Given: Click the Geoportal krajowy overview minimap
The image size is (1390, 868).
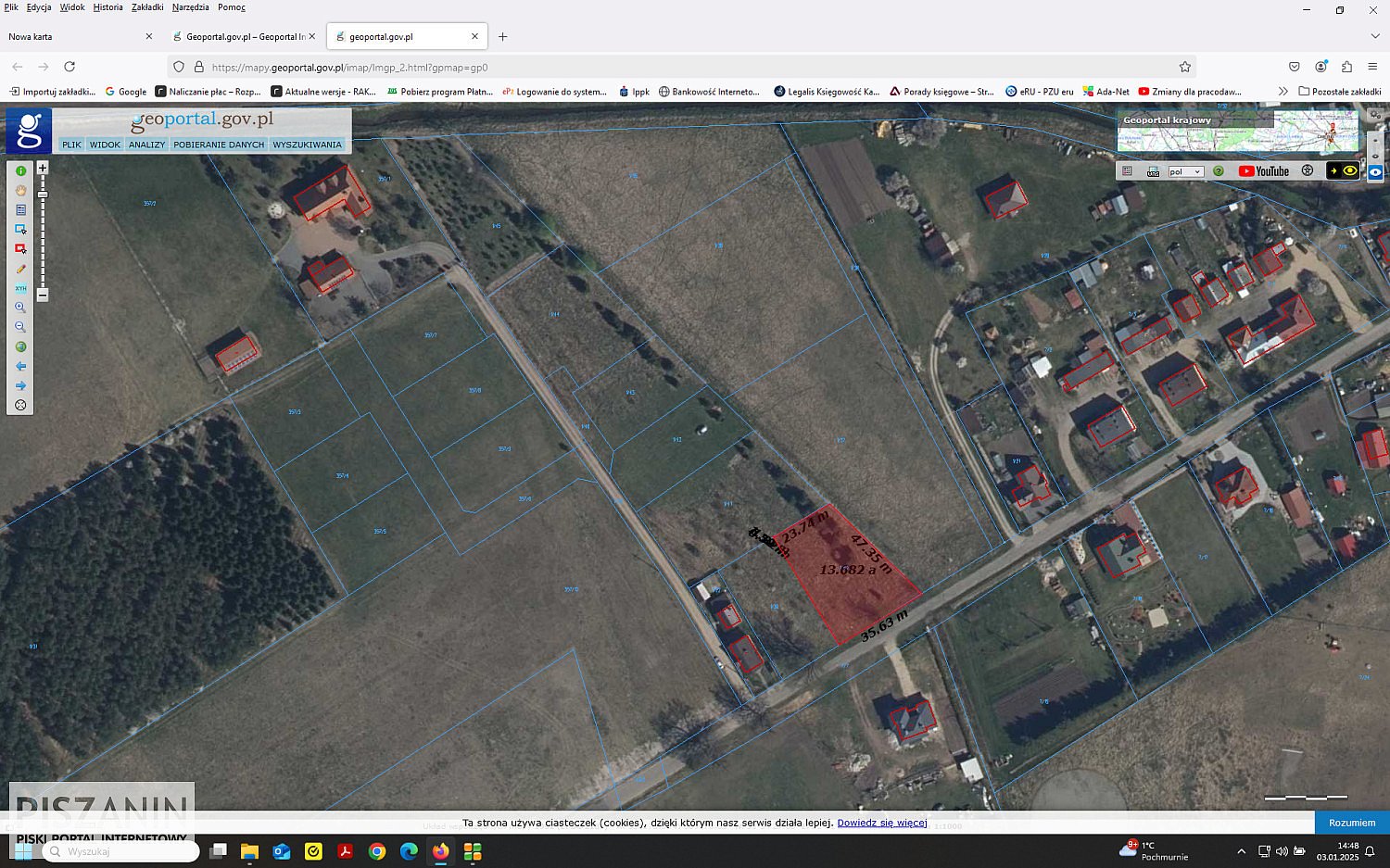Looking at the screenshot, I should pyautogui.click(x=1237, y=132).
